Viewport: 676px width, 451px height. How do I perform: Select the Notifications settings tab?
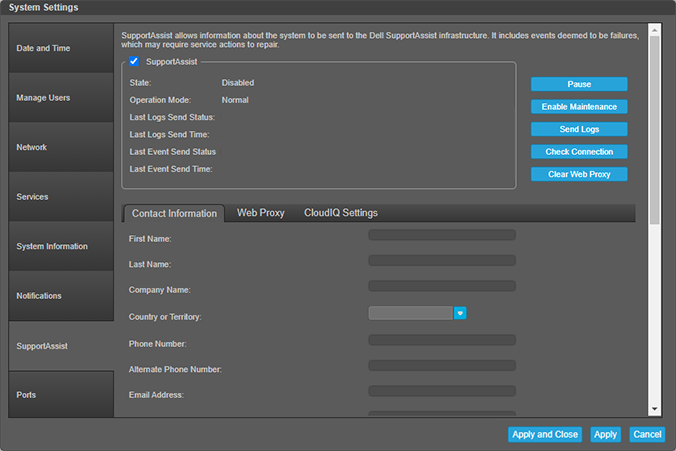[x=61, y=296]
